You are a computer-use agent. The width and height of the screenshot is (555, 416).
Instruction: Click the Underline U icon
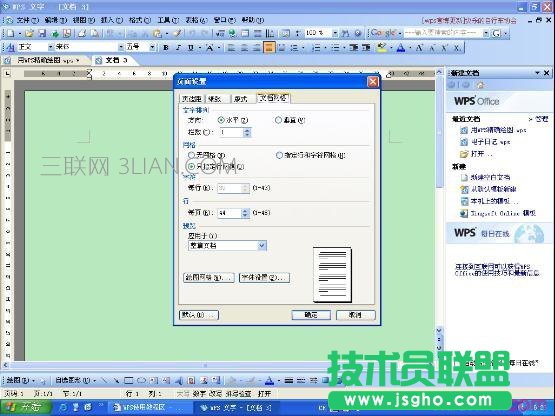(x=191, y=47)
